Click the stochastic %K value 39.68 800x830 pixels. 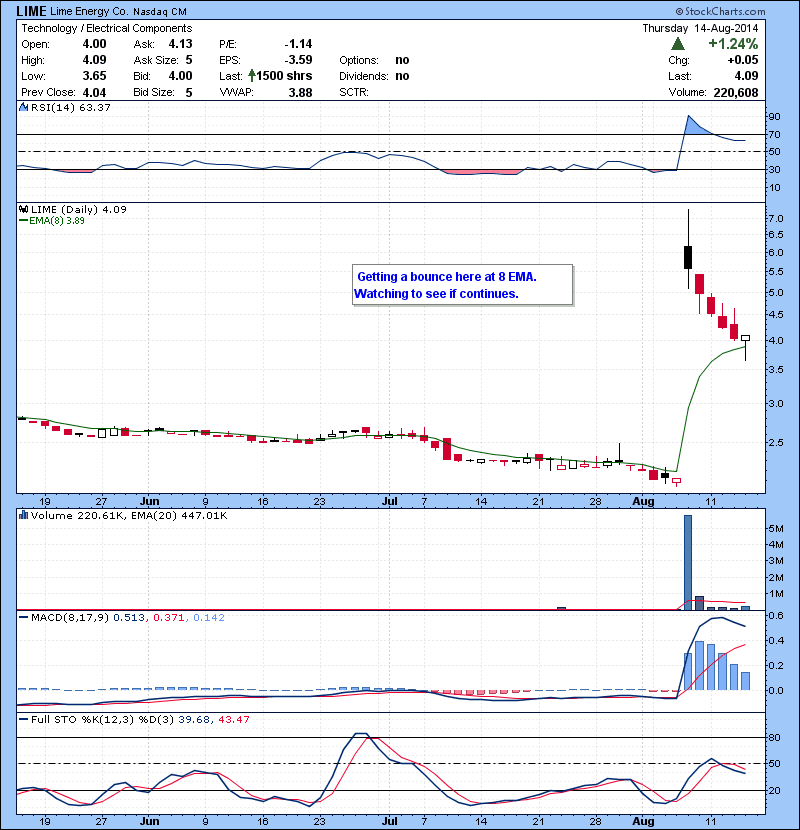point(194,720)
